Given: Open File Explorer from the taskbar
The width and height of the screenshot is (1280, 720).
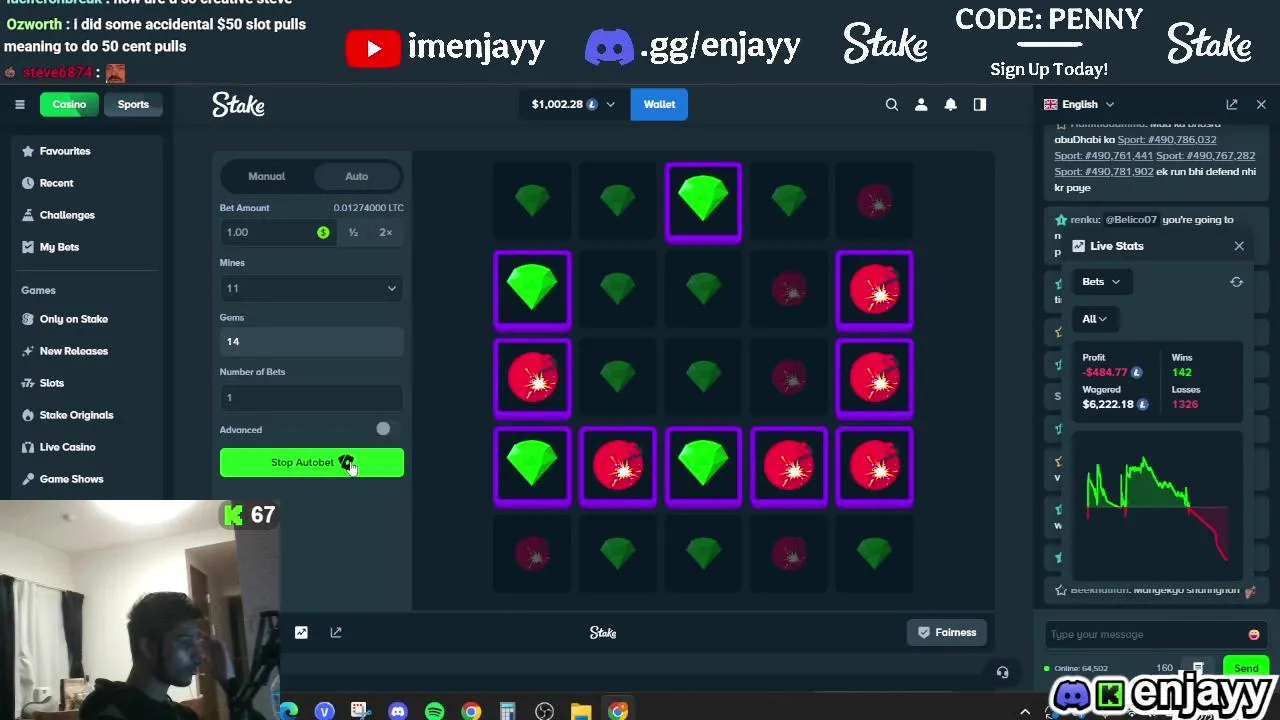Looking at the screenshot, I should pos(581,711).
